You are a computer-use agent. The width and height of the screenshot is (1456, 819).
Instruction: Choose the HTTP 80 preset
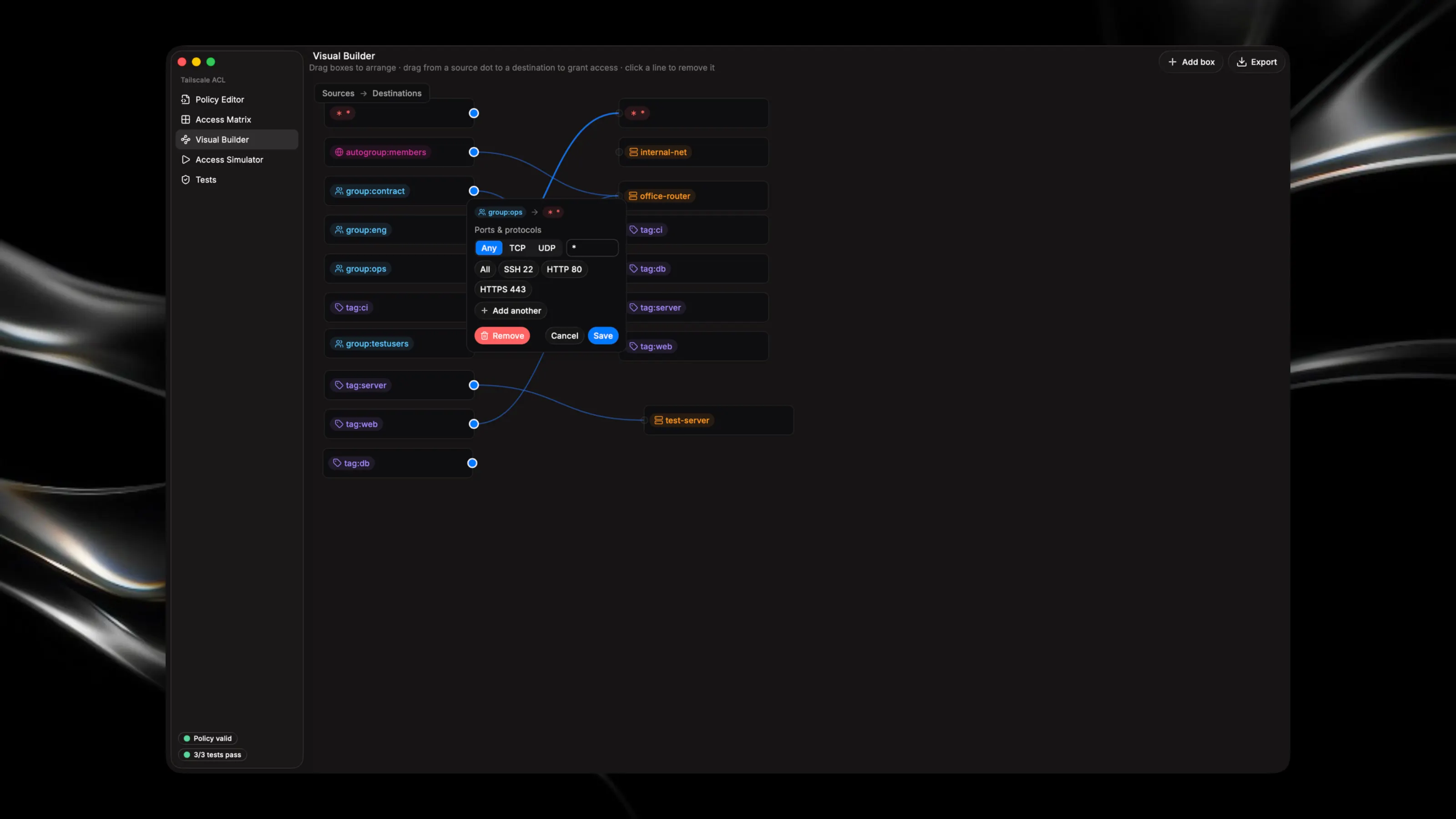(x=564, y=269)
